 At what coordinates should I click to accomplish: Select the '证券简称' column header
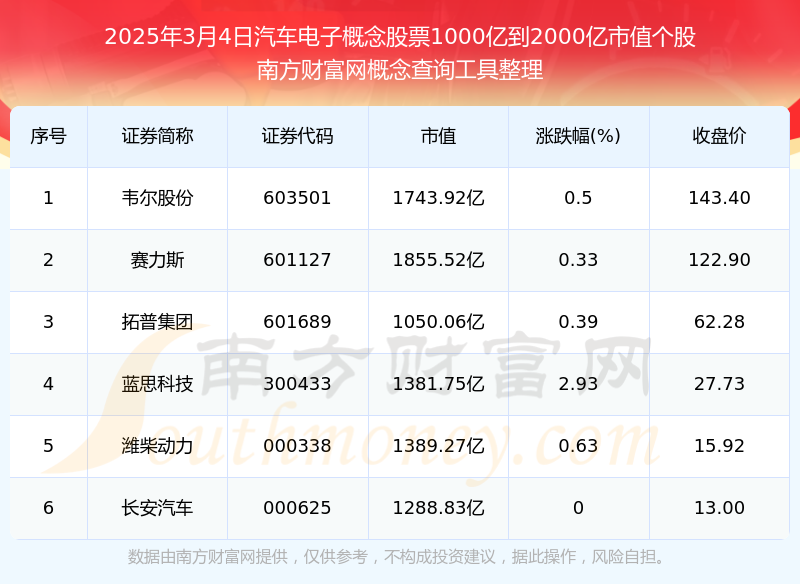coord(157,136)
